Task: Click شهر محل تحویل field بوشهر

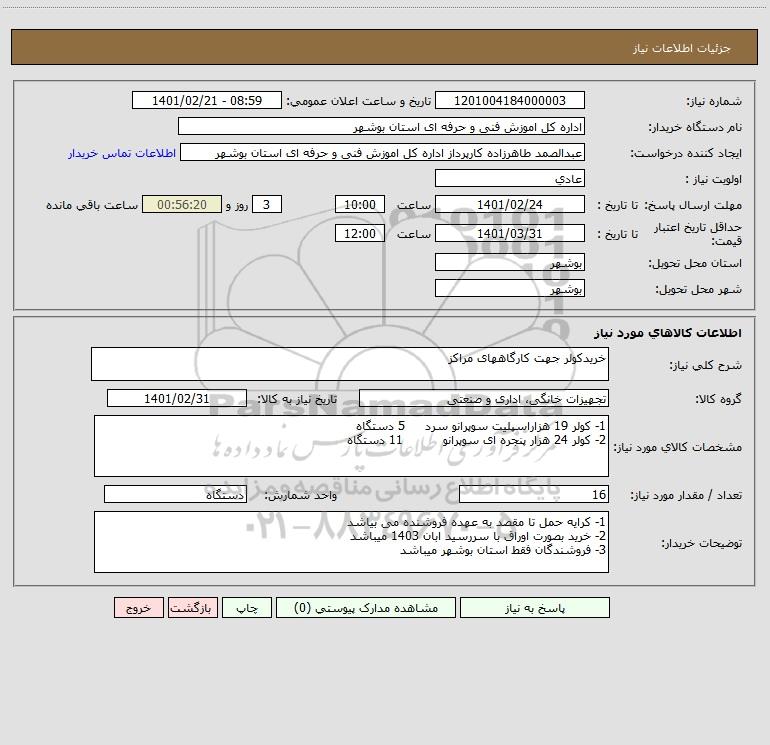Action: tap(510, 289)
